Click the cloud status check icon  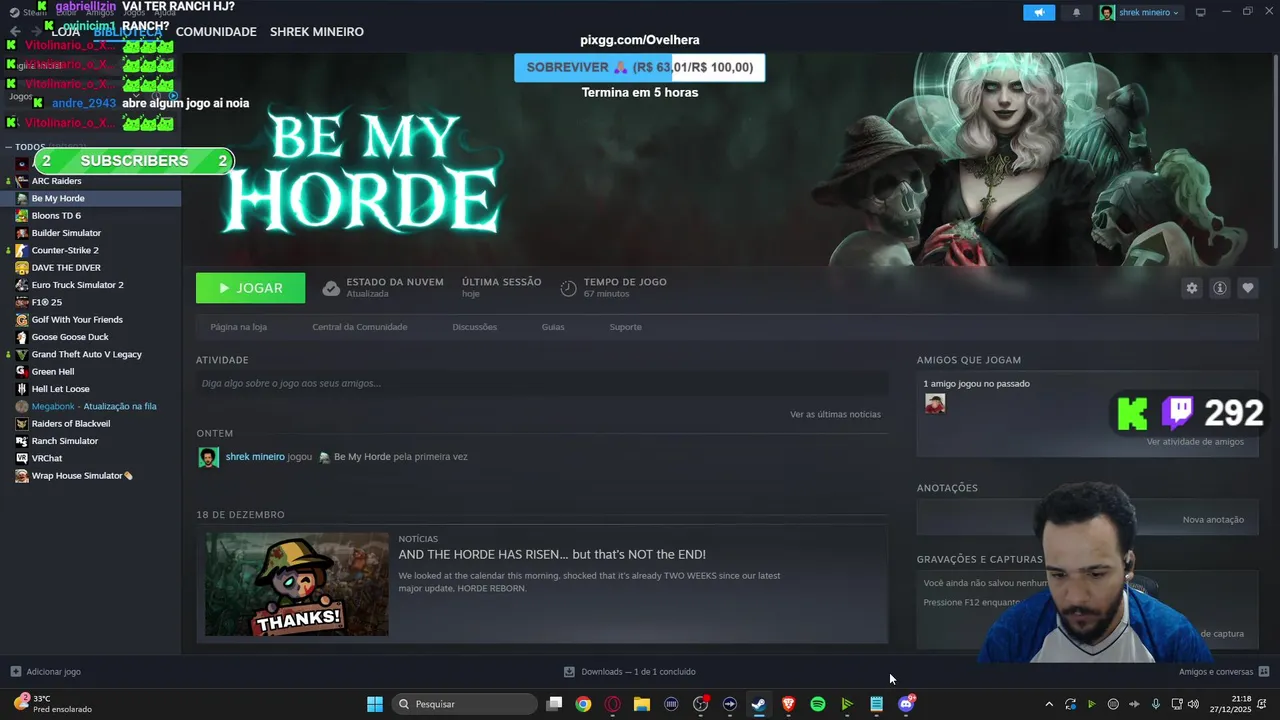tap(331, 288)
